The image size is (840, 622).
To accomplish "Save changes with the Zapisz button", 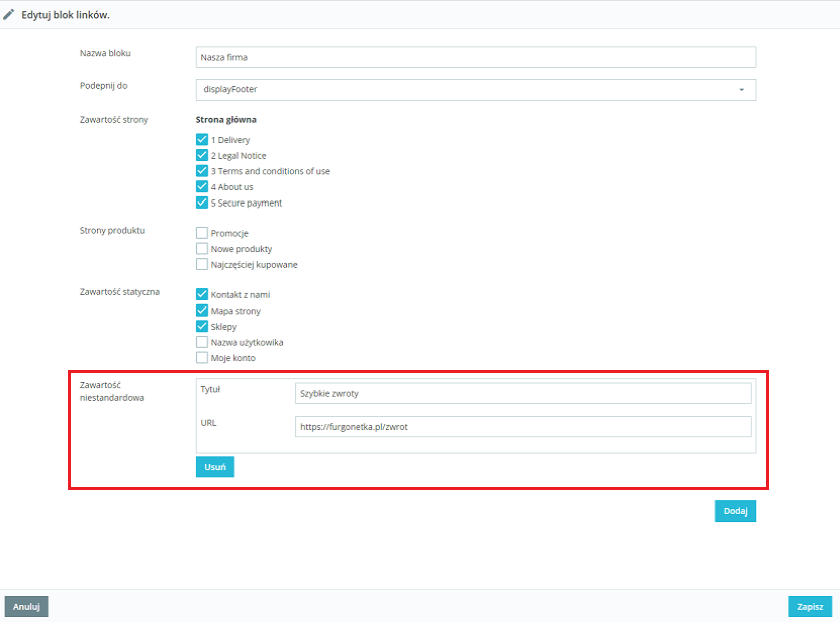I will point(810,606).
